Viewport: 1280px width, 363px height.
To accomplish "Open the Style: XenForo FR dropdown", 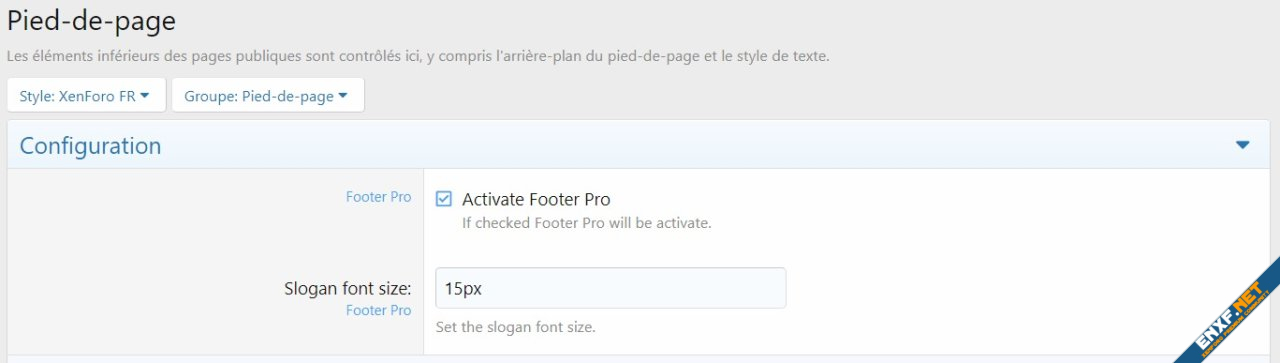I will tap(85, 96).
